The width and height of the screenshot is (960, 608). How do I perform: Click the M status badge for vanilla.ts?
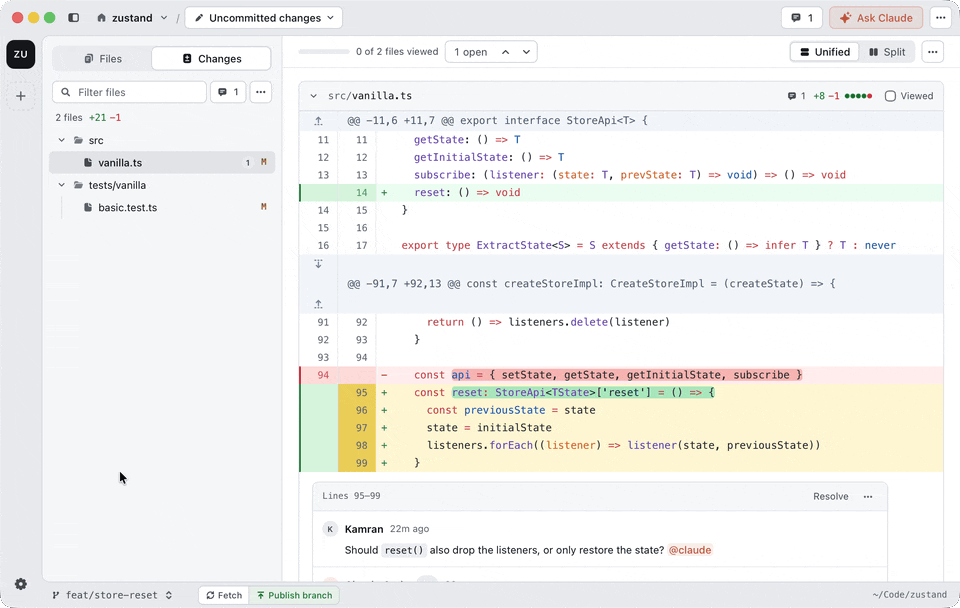coord(264,162)
